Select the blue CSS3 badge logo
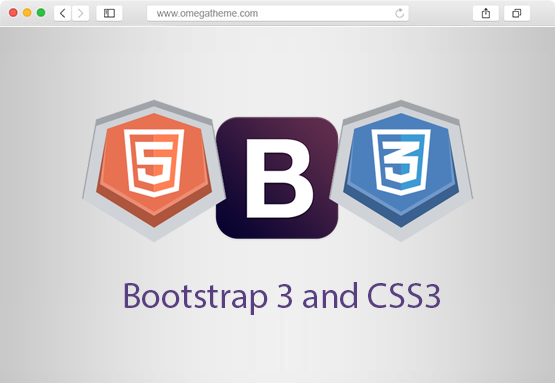 tap(401, 171)
